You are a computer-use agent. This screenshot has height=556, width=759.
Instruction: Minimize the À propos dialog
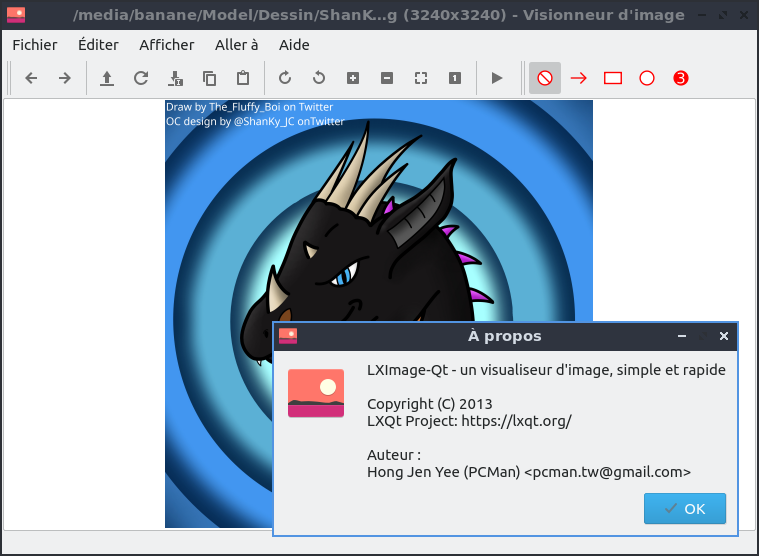682,336
